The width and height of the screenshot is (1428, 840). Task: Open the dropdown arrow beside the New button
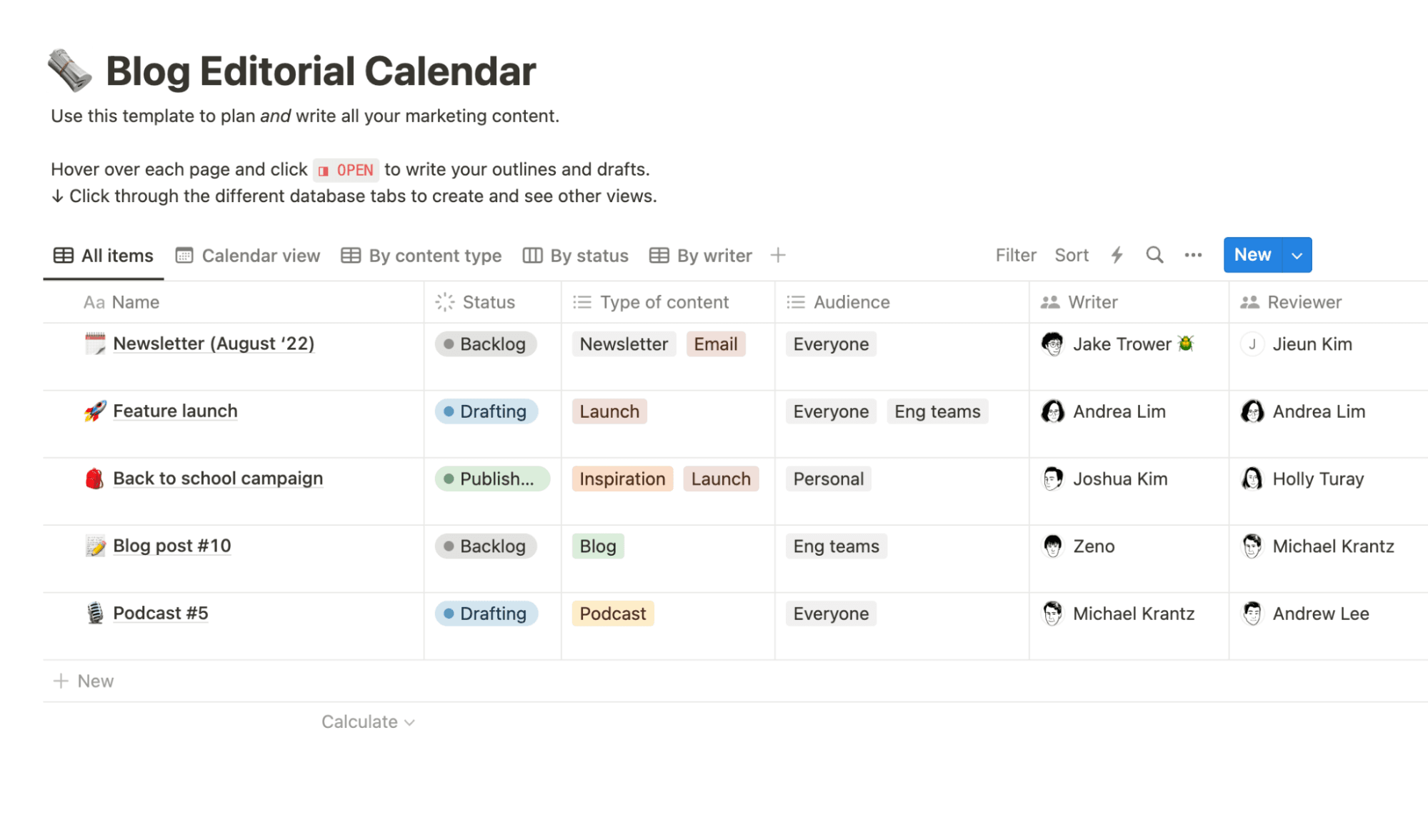pos(1297,254)
